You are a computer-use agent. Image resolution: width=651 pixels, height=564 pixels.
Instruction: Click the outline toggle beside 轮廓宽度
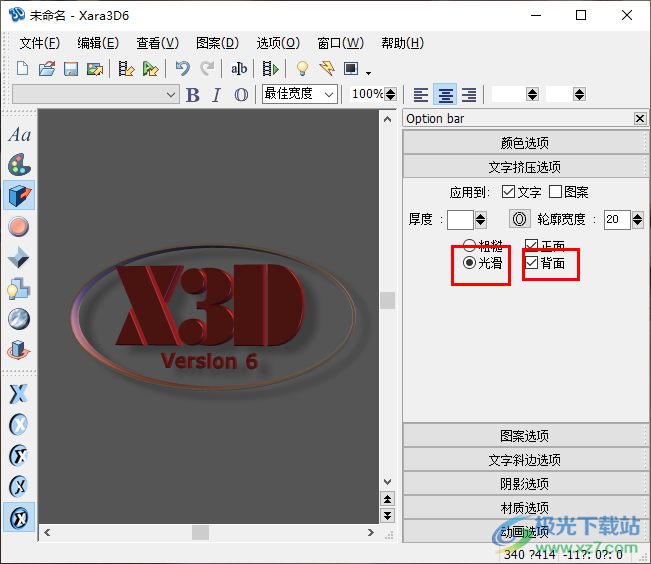coord(519,219)
